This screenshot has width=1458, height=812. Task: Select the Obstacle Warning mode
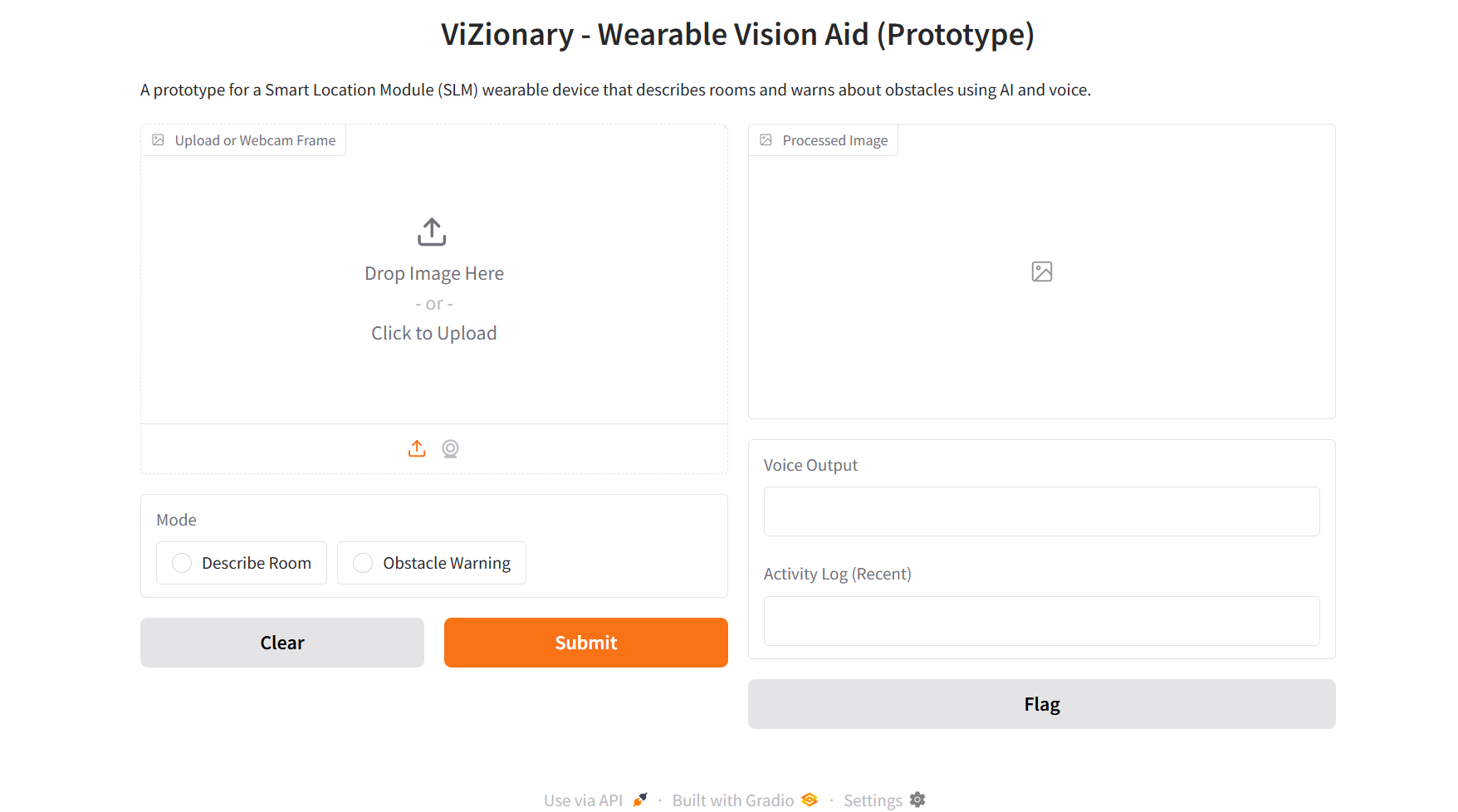coord(363,563)
